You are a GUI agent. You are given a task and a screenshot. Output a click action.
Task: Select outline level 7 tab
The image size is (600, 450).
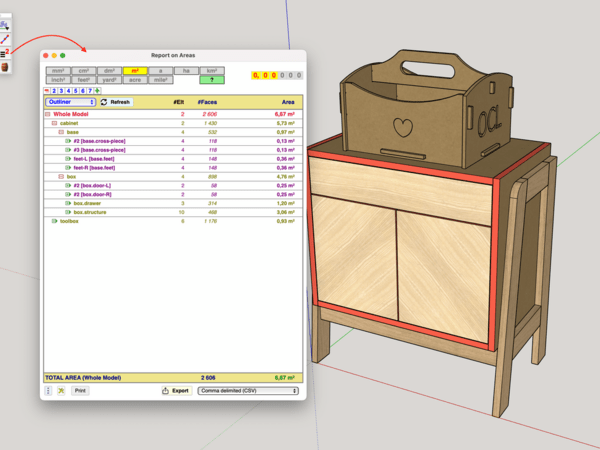coord(90,90)
